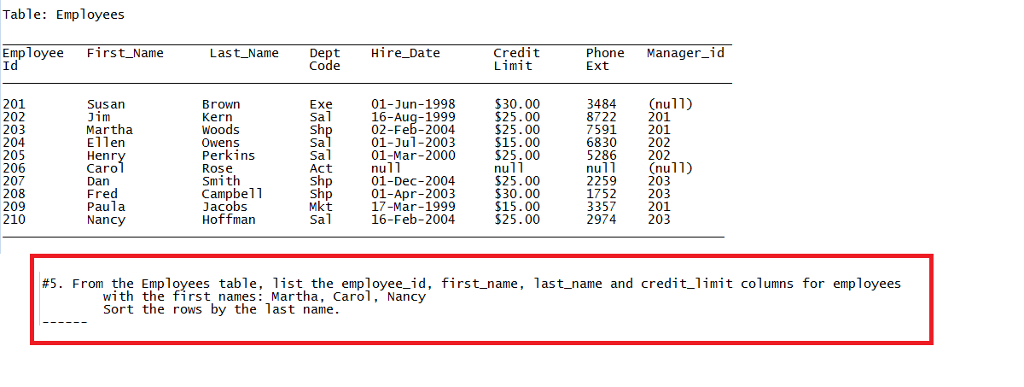Click last name Woods

click(221, 130)
